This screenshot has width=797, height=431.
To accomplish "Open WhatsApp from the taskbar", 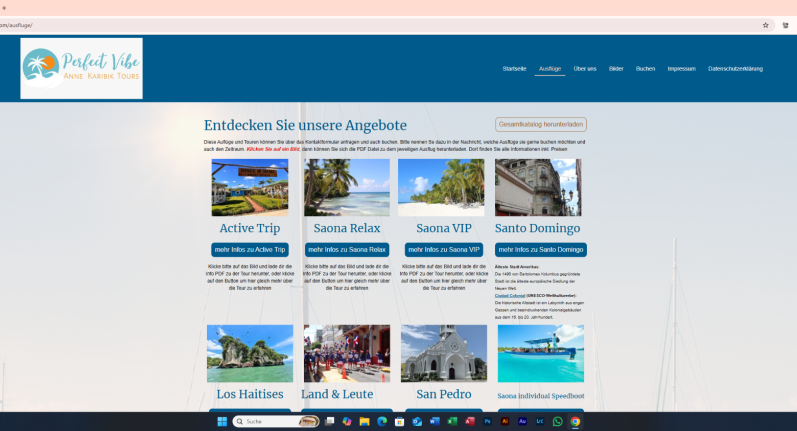I will pos(557,421).
